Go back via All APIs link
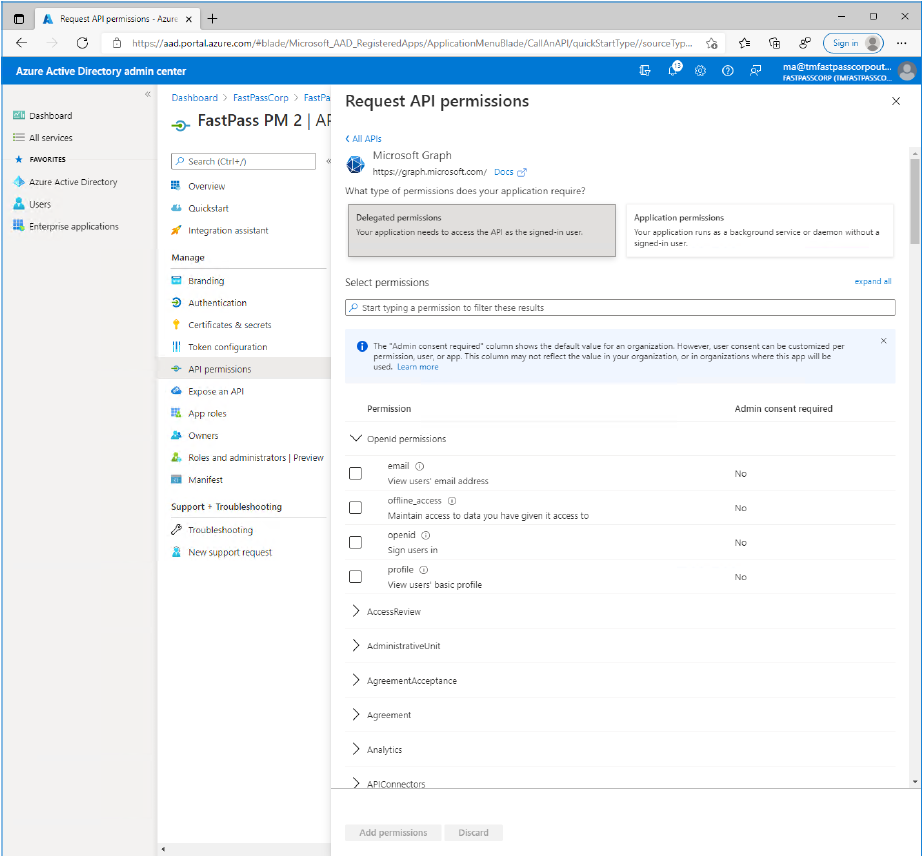The width and height of the screenshot is (922, 858). (364, 139)
